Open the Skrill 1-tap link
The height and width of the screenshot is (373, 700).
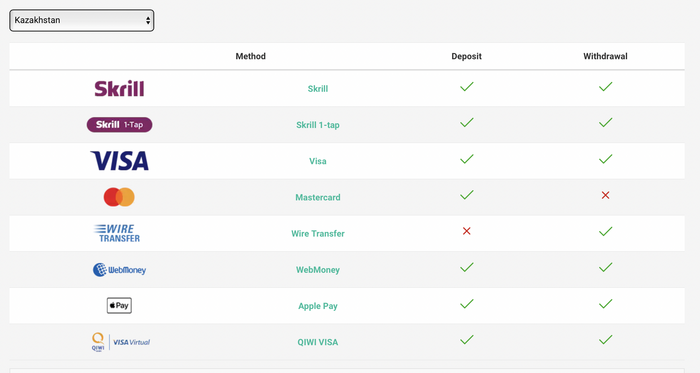pos(318,125)
